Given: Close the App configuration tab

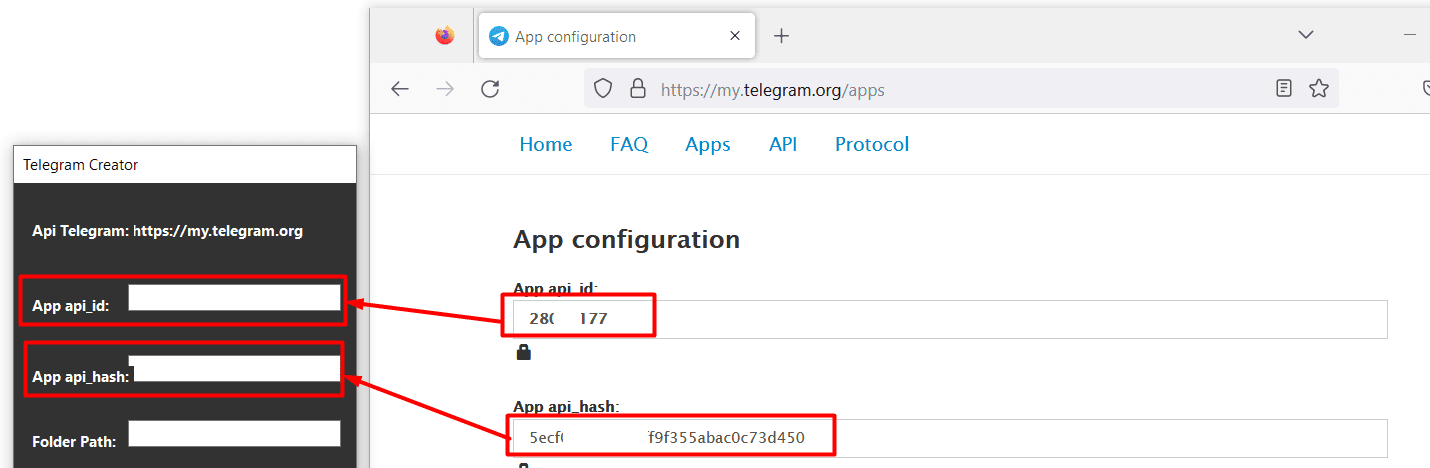Looking at the screenshot, I should coord(735,36).
